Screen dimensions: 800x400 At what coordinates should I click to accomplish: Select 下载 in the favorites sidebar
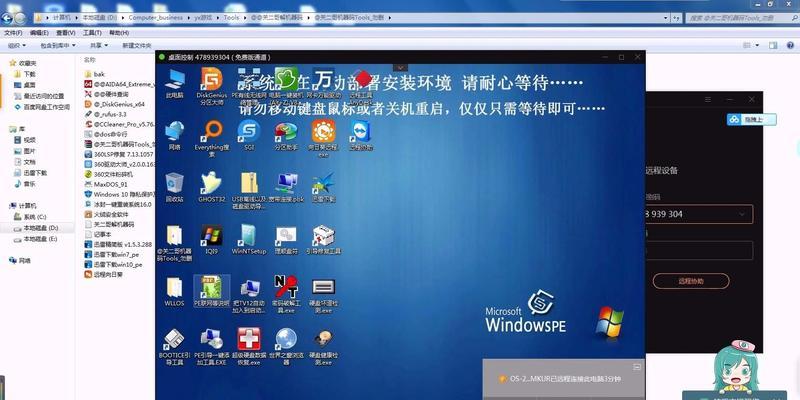pos(30,74)
